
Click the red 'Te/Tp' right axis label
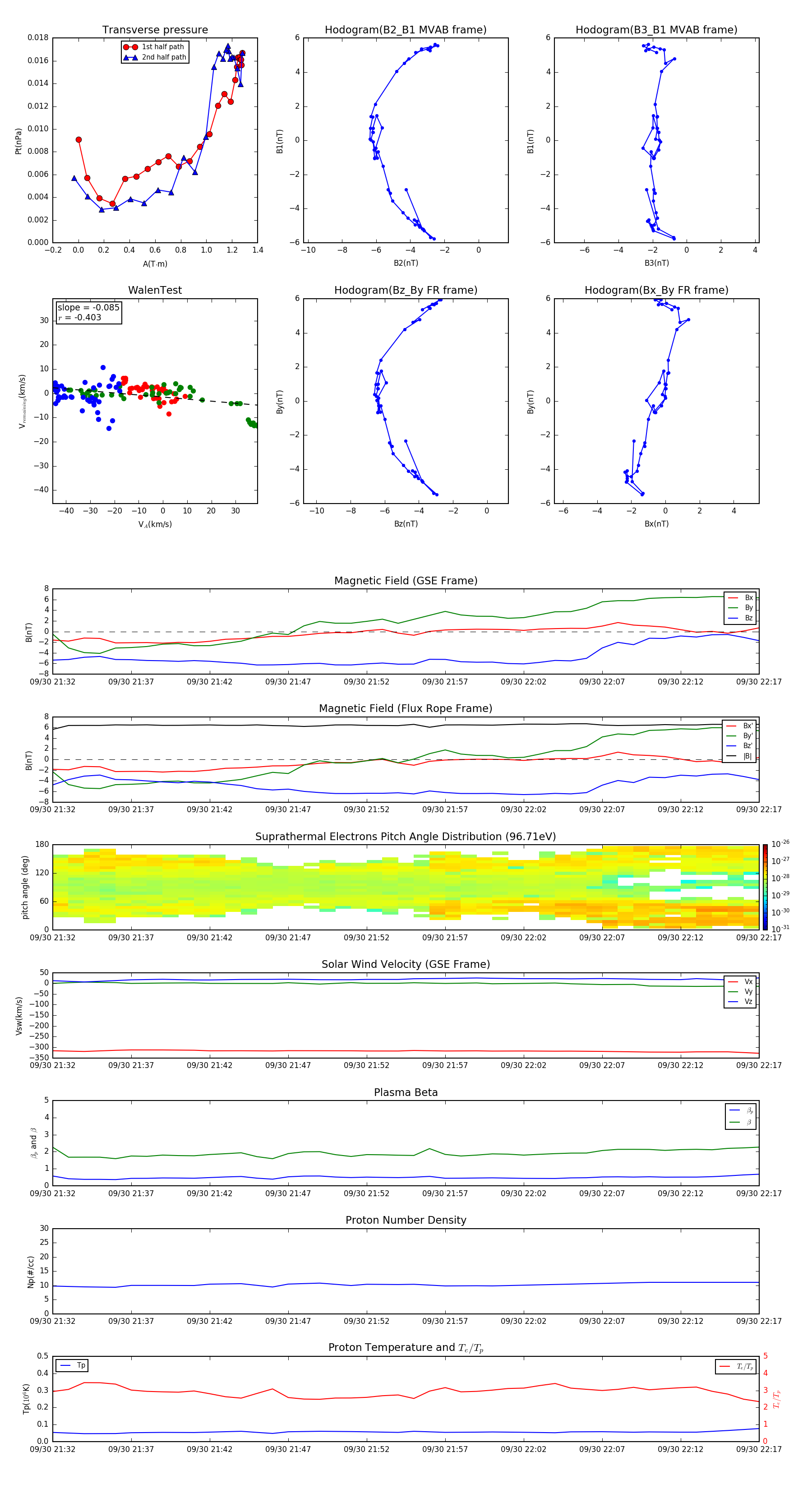tap(777, 1399)
